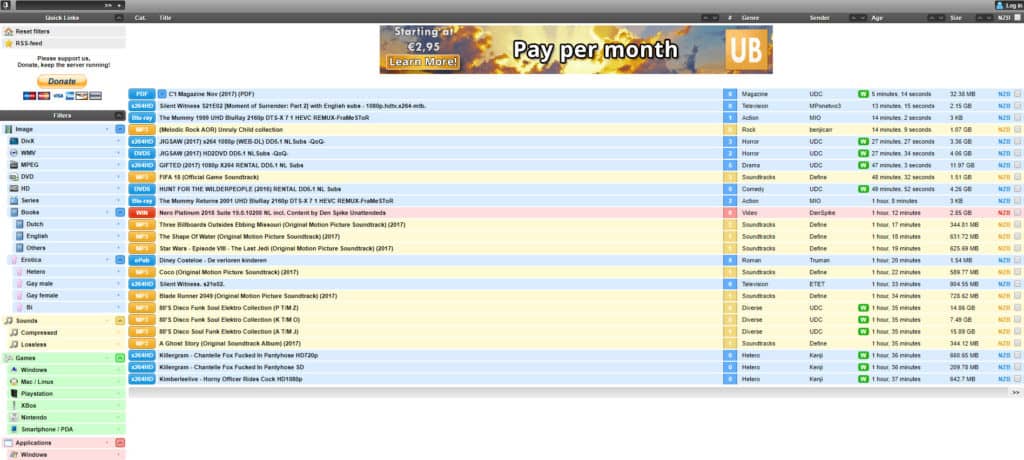Download NZB for Silent Witness S21E02 row

1003,105
